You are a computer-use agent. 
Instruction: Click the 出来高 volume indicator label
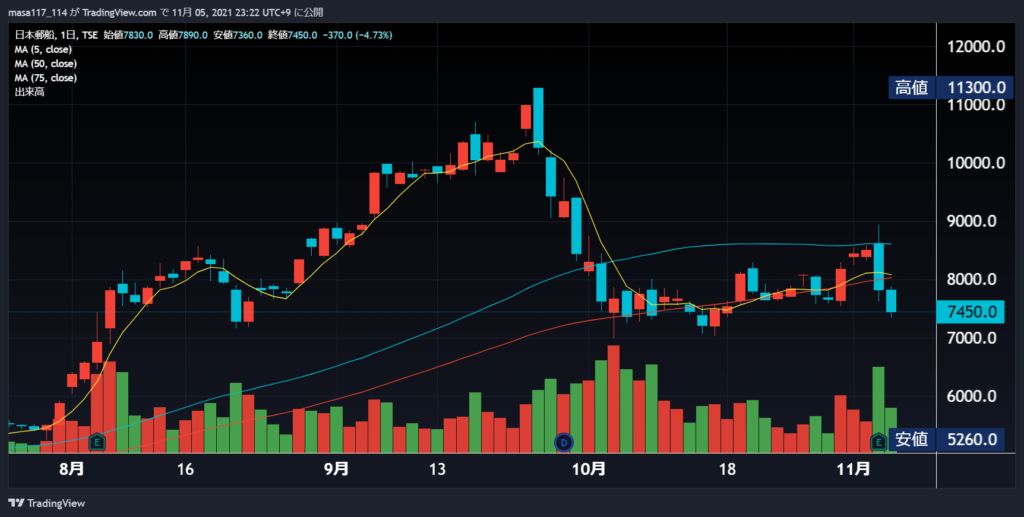click(29, 92)
